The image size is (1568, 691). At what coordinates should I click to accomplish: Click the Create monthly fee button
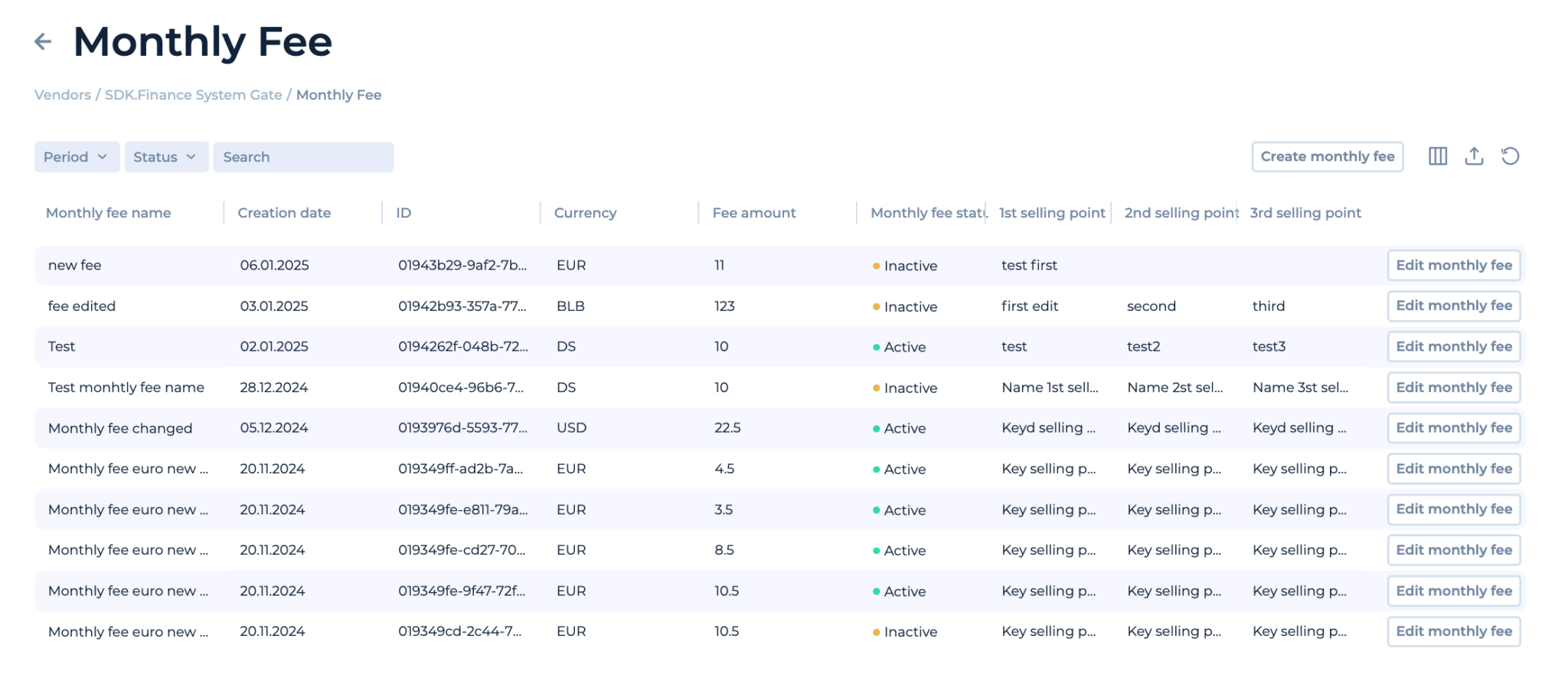click(x=1327, y=156)
